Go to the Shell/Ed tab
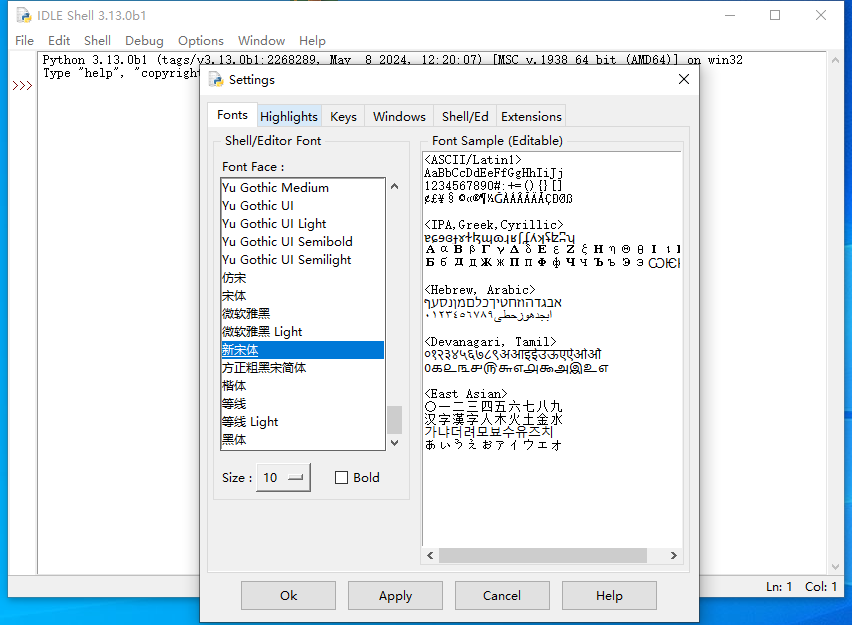Image resolution: width=852 pixels, height=625 pixels. pyautogui.click(x=465, y=117)
